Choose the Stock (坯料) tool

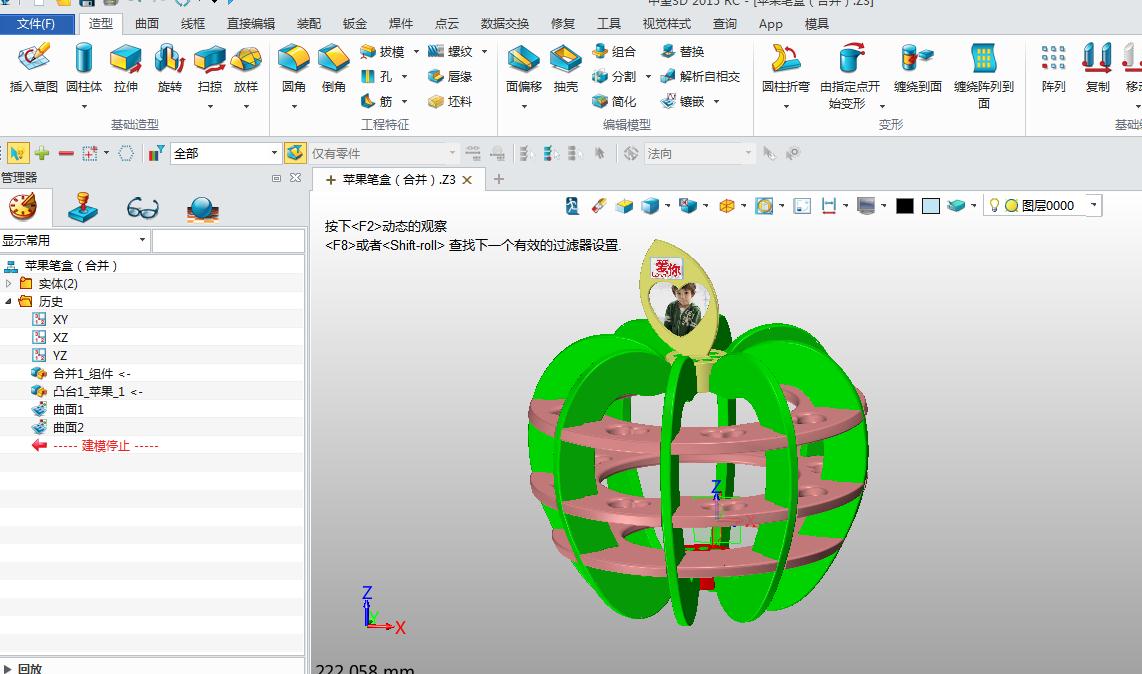pyautogui.click(x=451, y=101)
